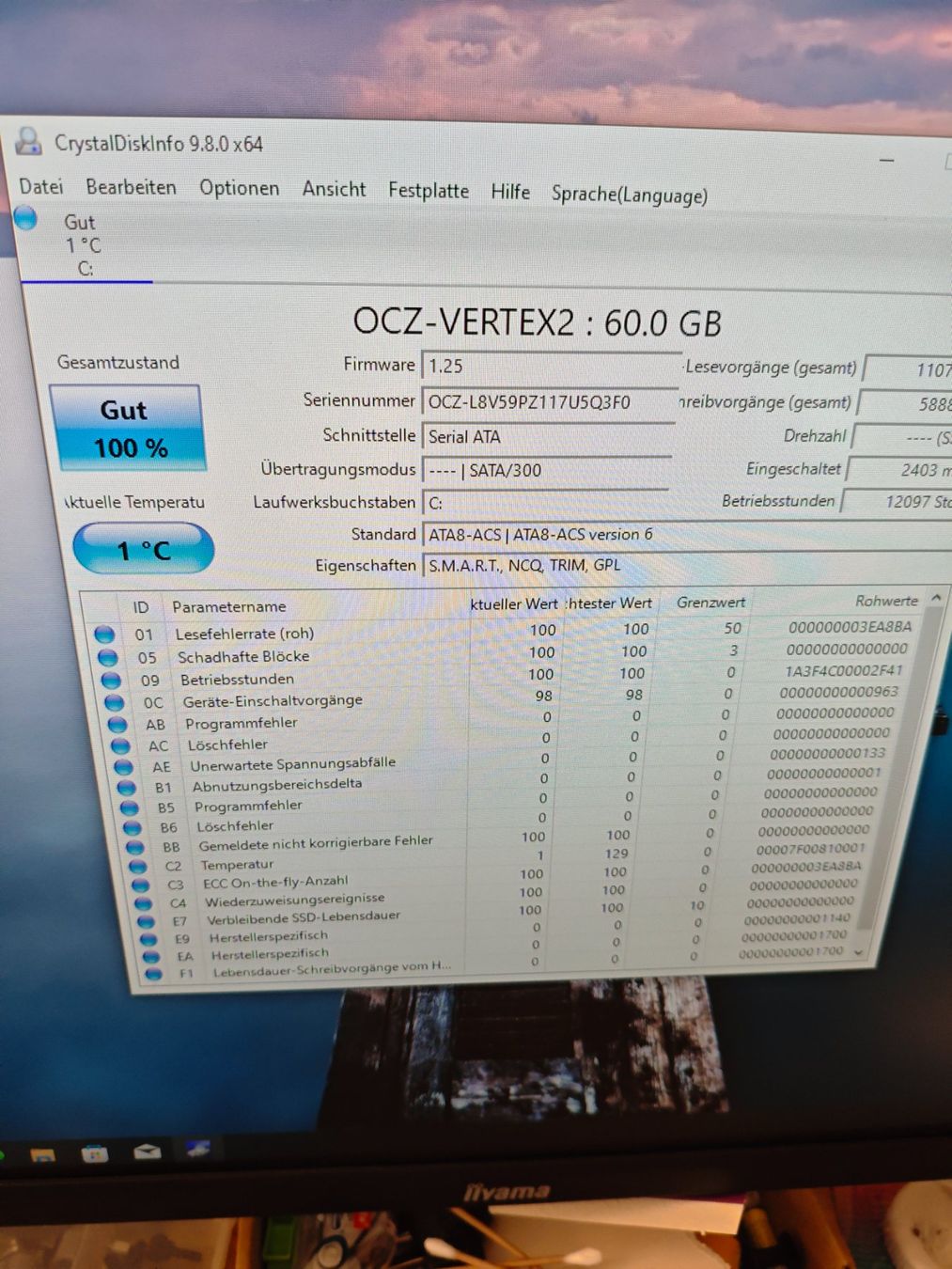Screen dimensions: 952x1269
Task: Click the Lesevorgänge (gesamt) value field
Action: [x=910, y=369]
